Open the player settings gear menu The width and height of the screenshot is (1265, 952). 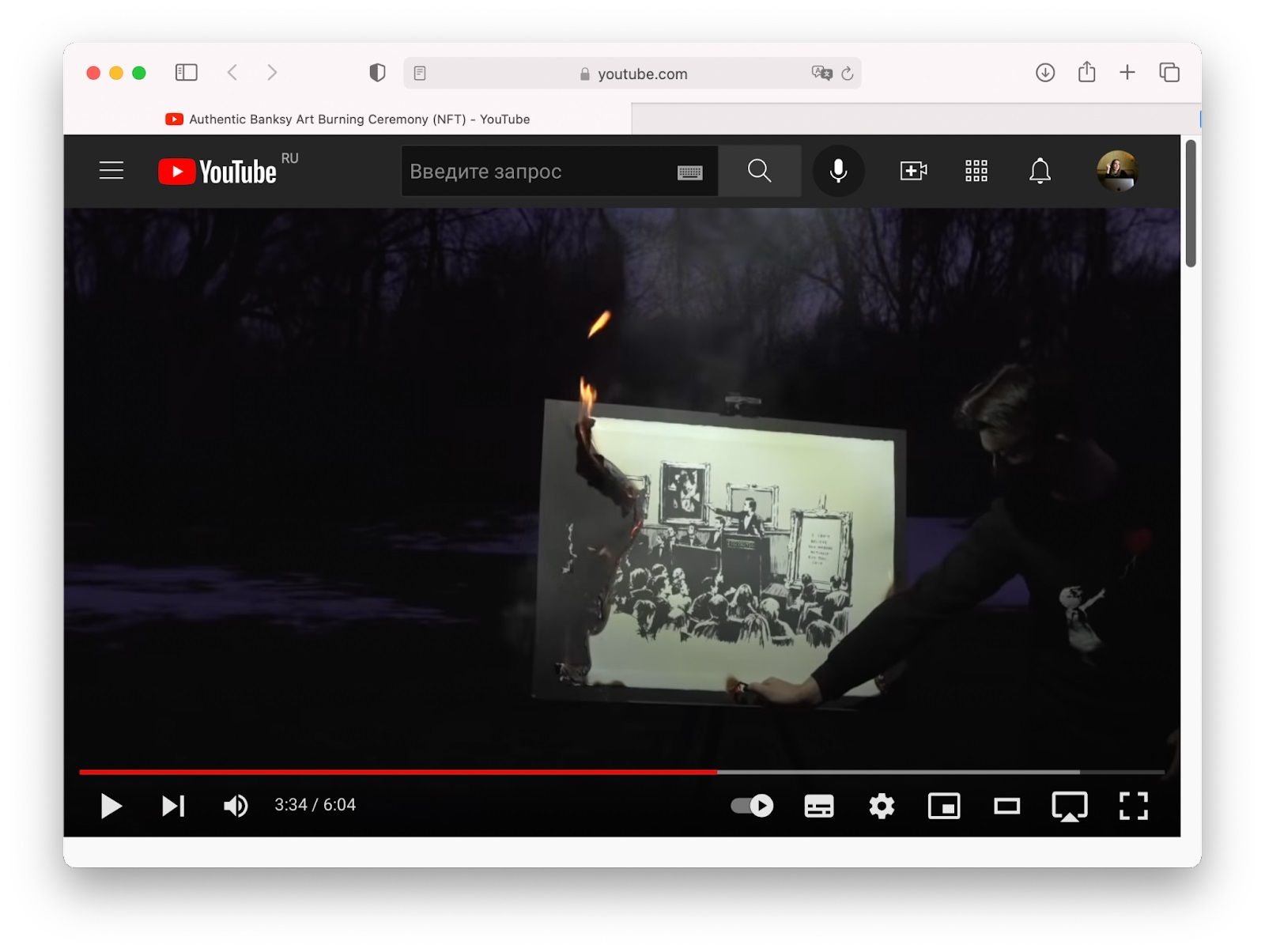pyautogui.click(x=882, y=806)
